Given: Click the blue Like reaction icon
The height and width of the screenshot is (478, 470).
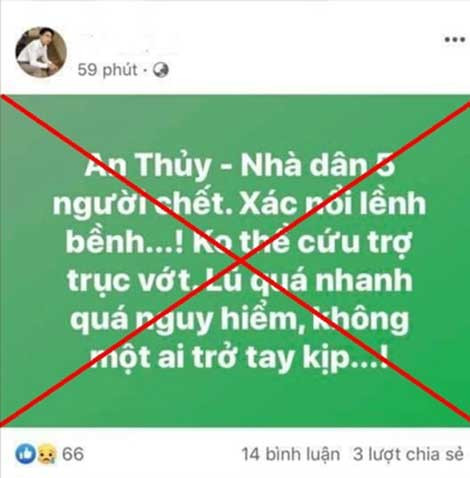Looking at the screenshot, I should pyautogui.click(x=25, y=454).
